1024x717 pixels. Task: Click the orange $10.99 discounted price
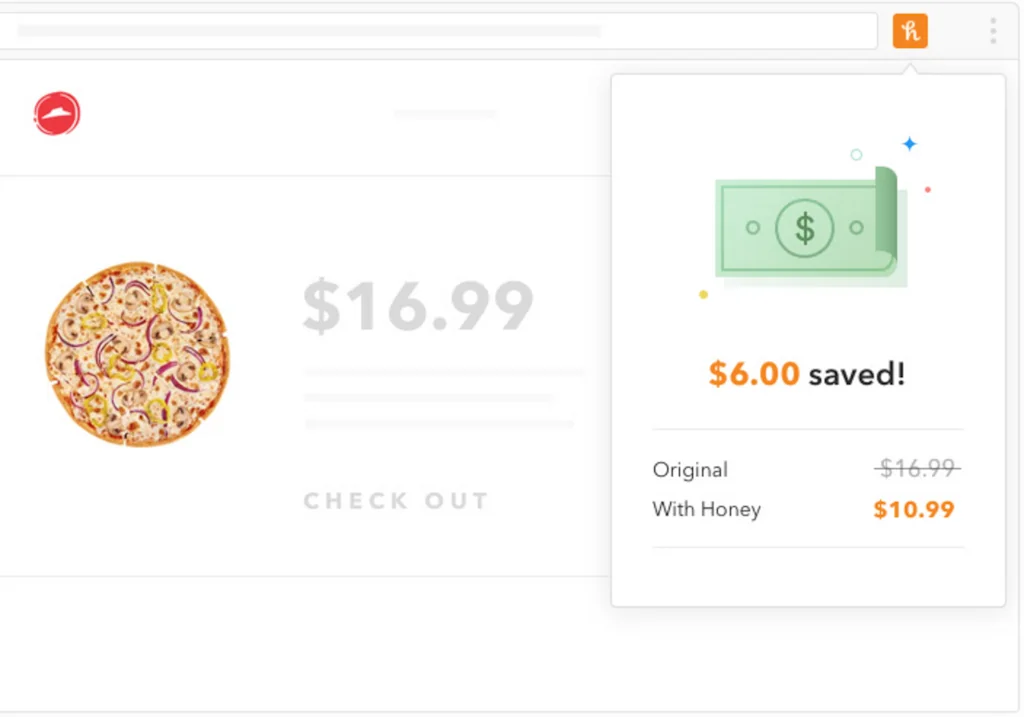(x=913, y=509)
